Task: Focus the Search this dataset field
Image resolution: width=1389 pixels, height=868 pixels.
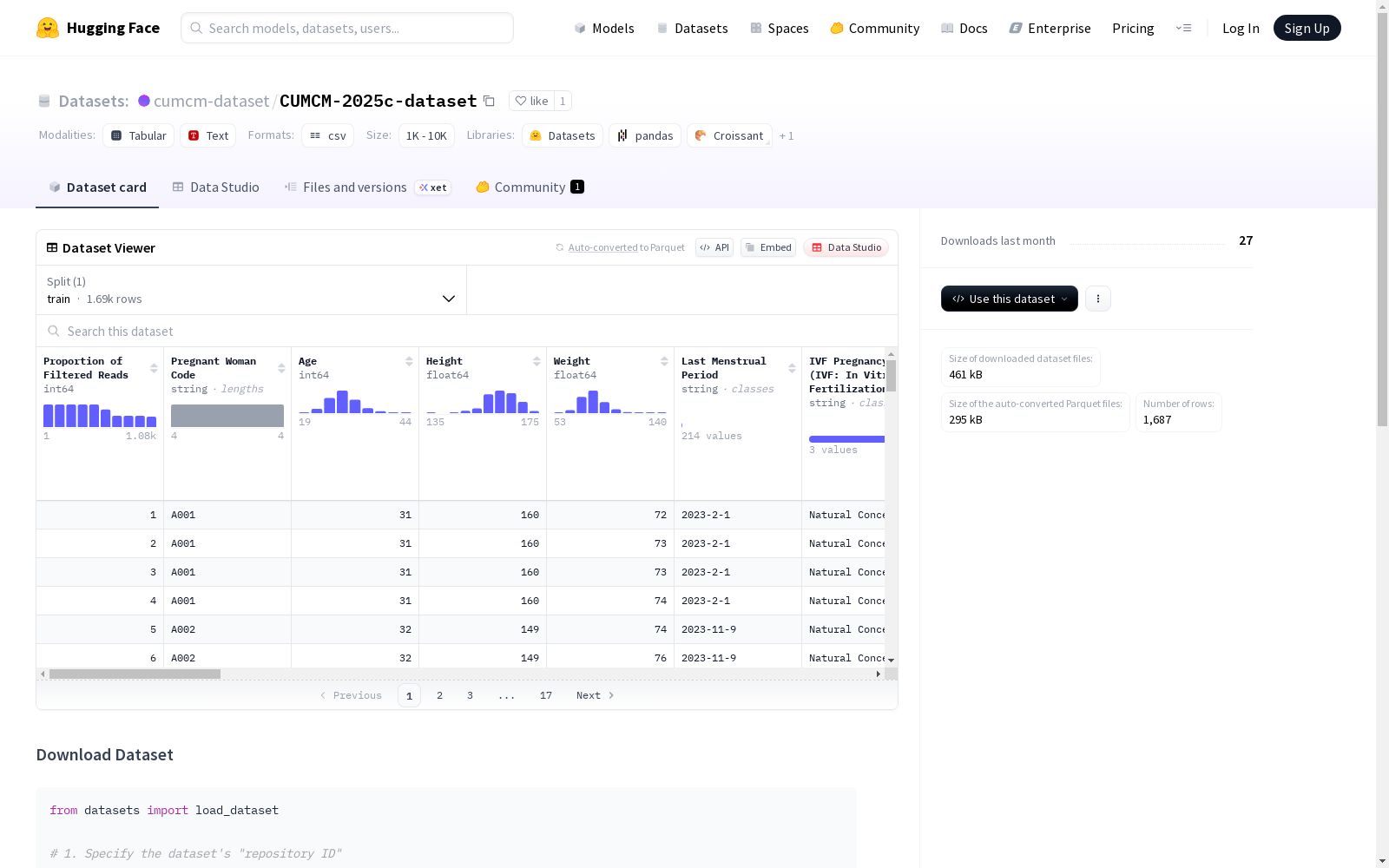Action: (467, 331)
